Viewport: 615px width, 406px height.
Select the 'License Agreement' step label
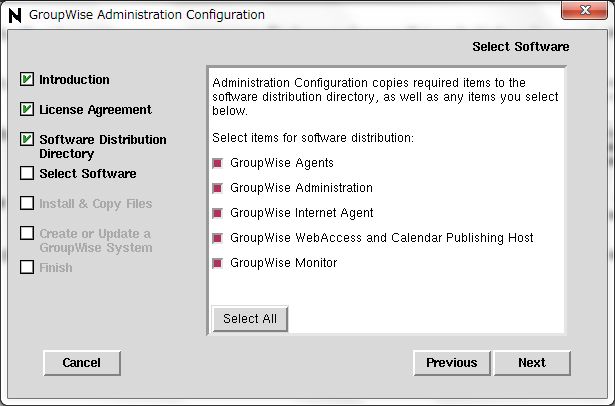[x=95, y=110]
